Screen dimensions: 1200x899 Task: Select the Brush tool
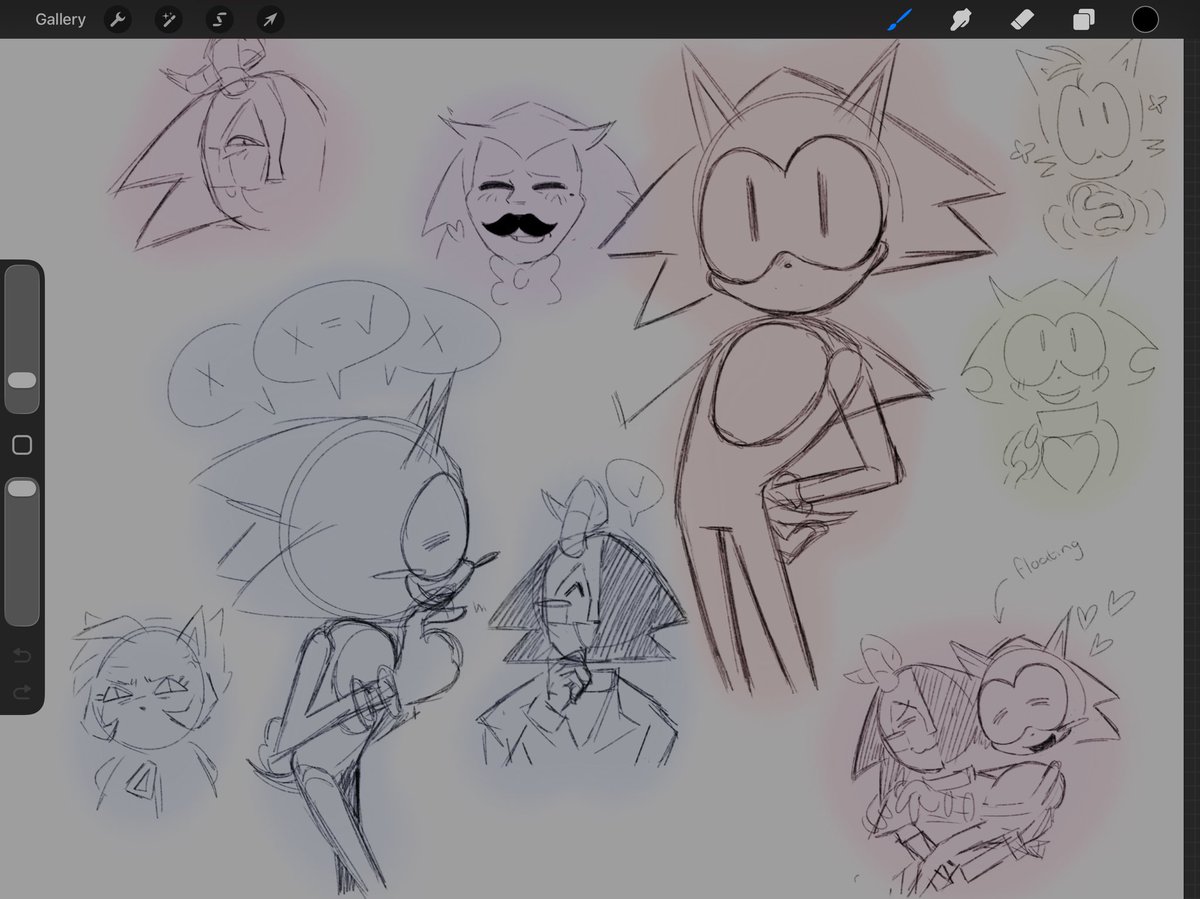(899, 19)
